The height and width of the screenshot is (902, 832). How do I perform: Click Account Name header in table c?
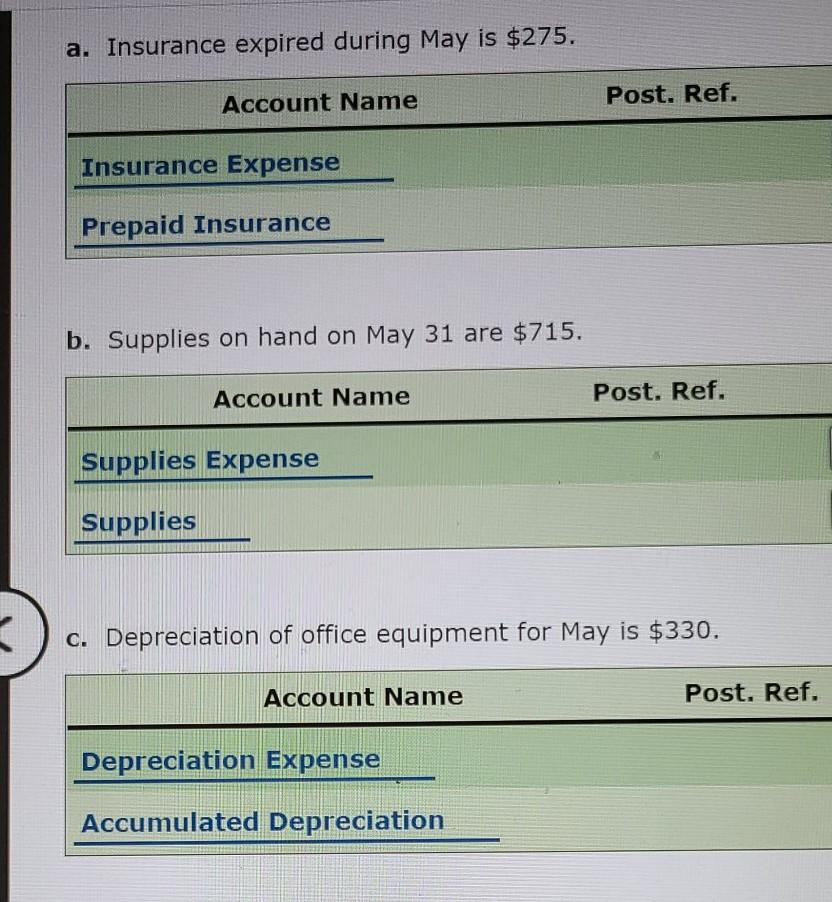tap(363, 697)
